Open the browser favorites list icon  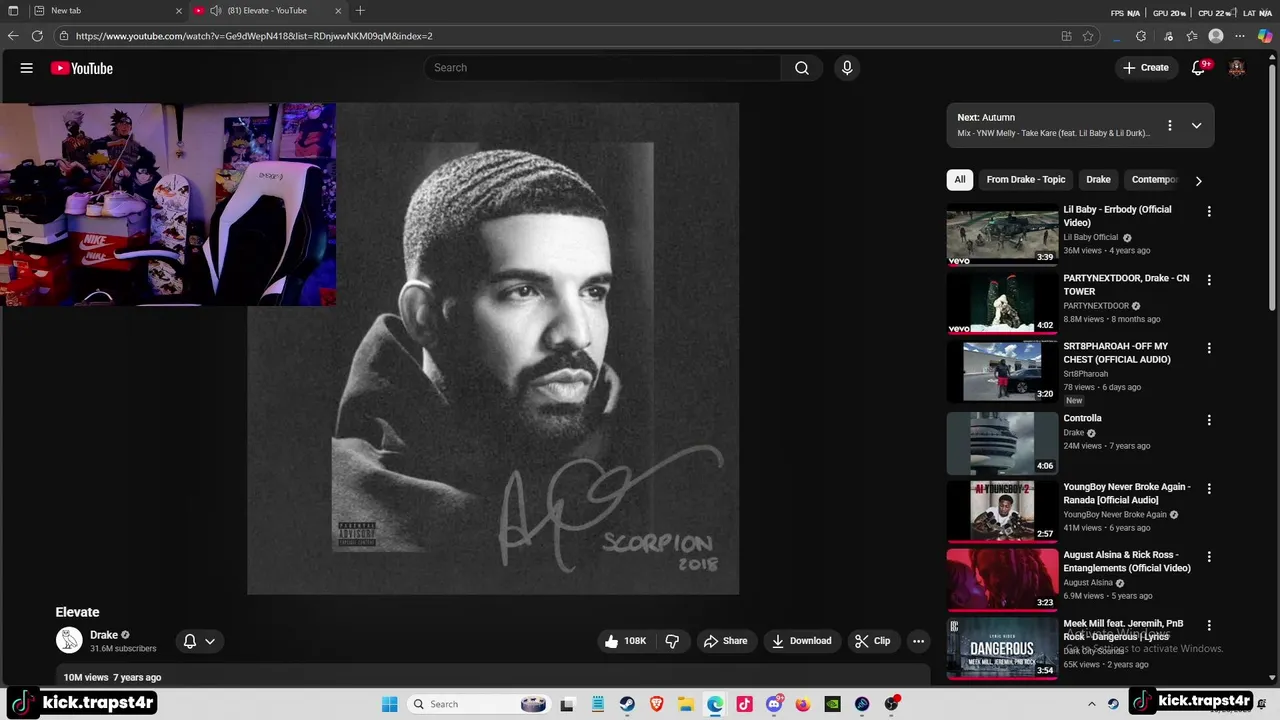[x=1192, y=36]
